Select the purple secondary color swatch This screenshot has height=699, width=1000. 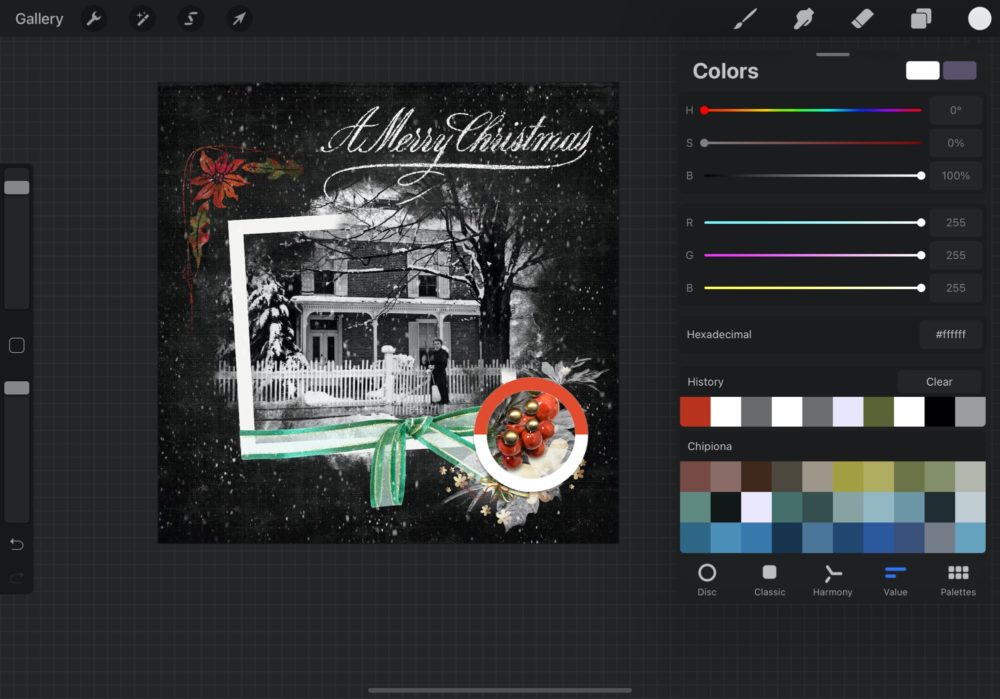tap(959, 70)
